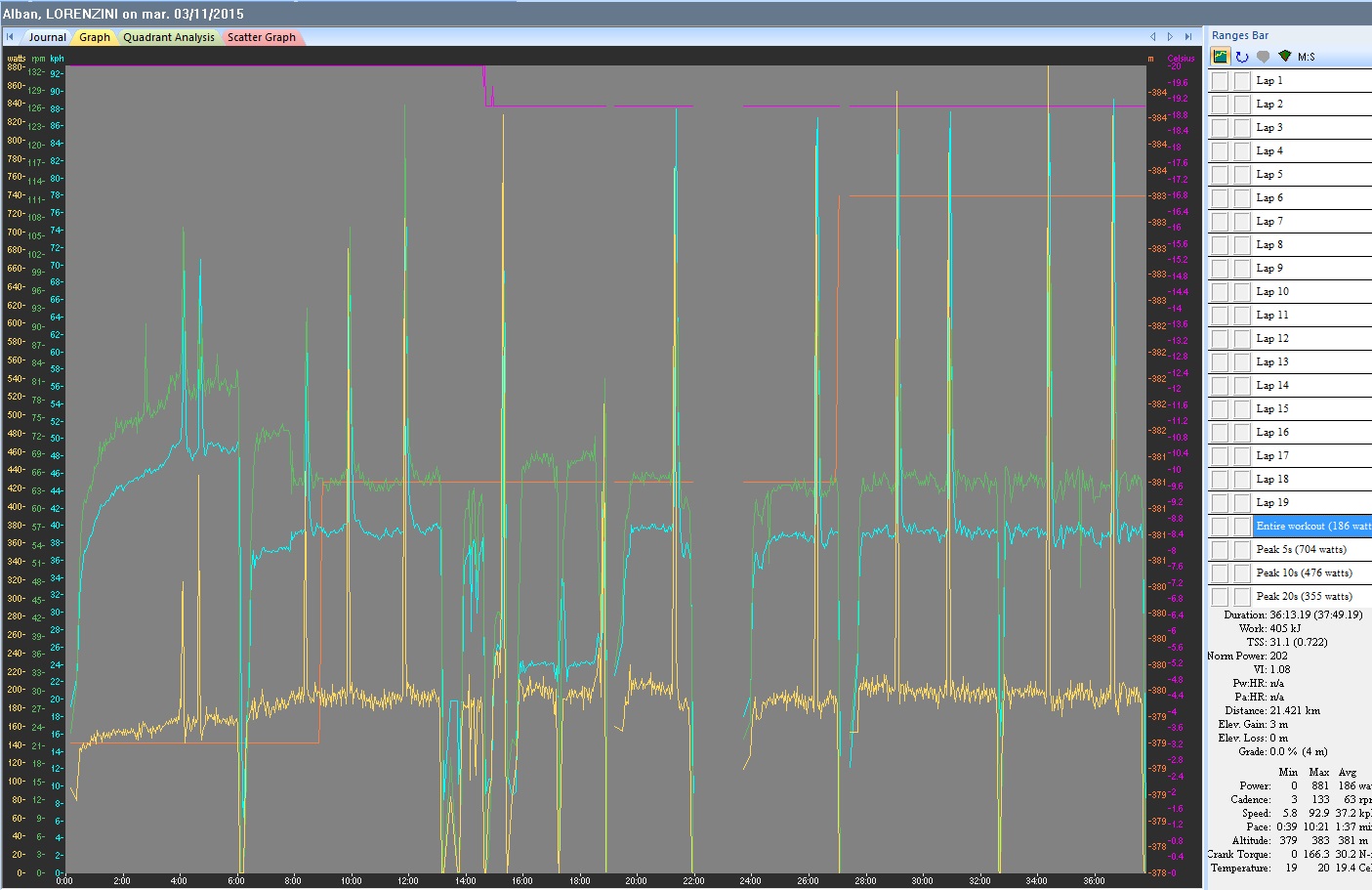Jump to last tab with the end arrow
The width and height of the screenshot is (1372, 890).
[1188, 37]
